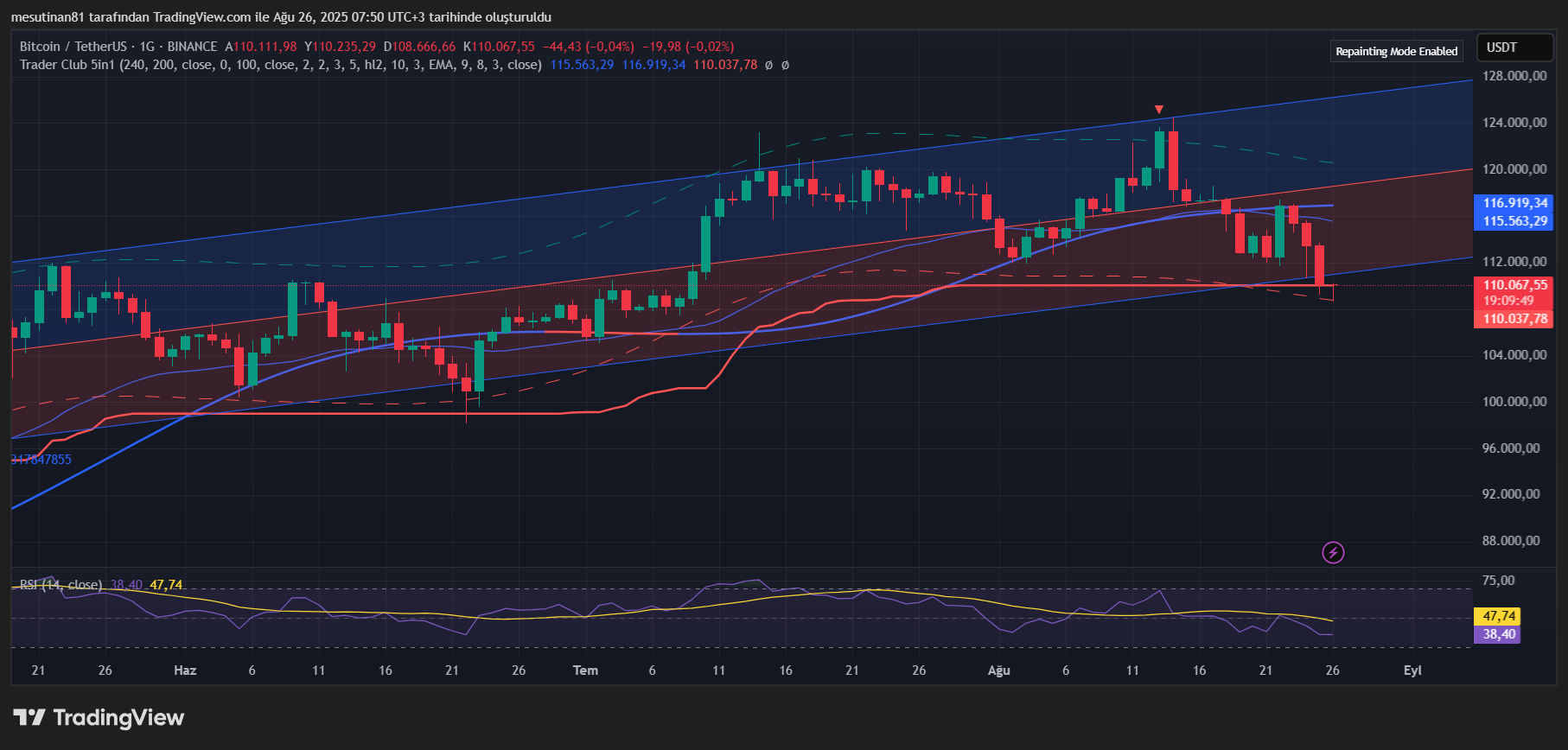The image size is (1568, 750).
Task: Click the TradingView logo at bottom left
Action: [99, 717]
